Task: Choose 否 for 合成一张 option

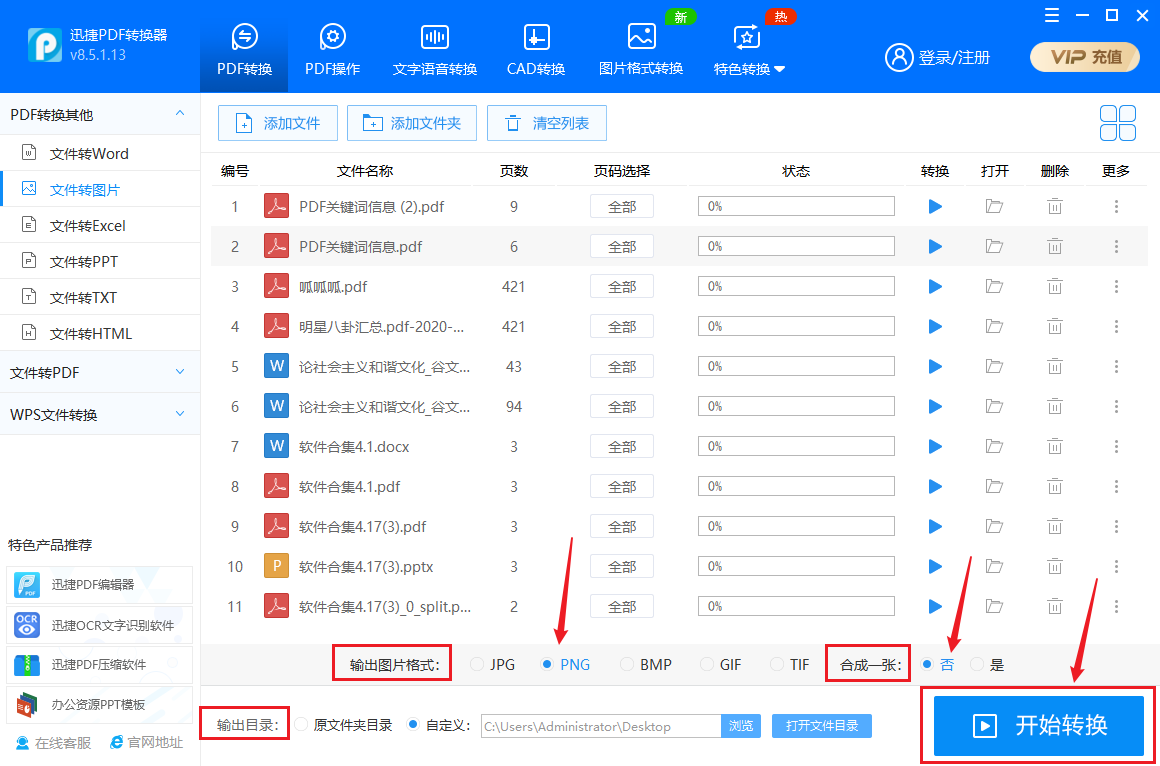Action: pyautogui.click(x=937, y=665)
